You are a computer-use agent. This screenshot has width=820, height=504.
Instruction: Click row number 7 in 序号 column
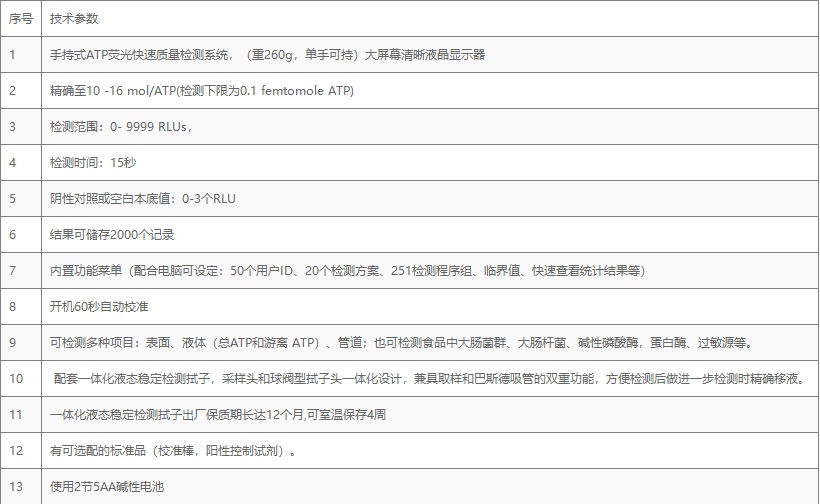click(x=12, y=271)
